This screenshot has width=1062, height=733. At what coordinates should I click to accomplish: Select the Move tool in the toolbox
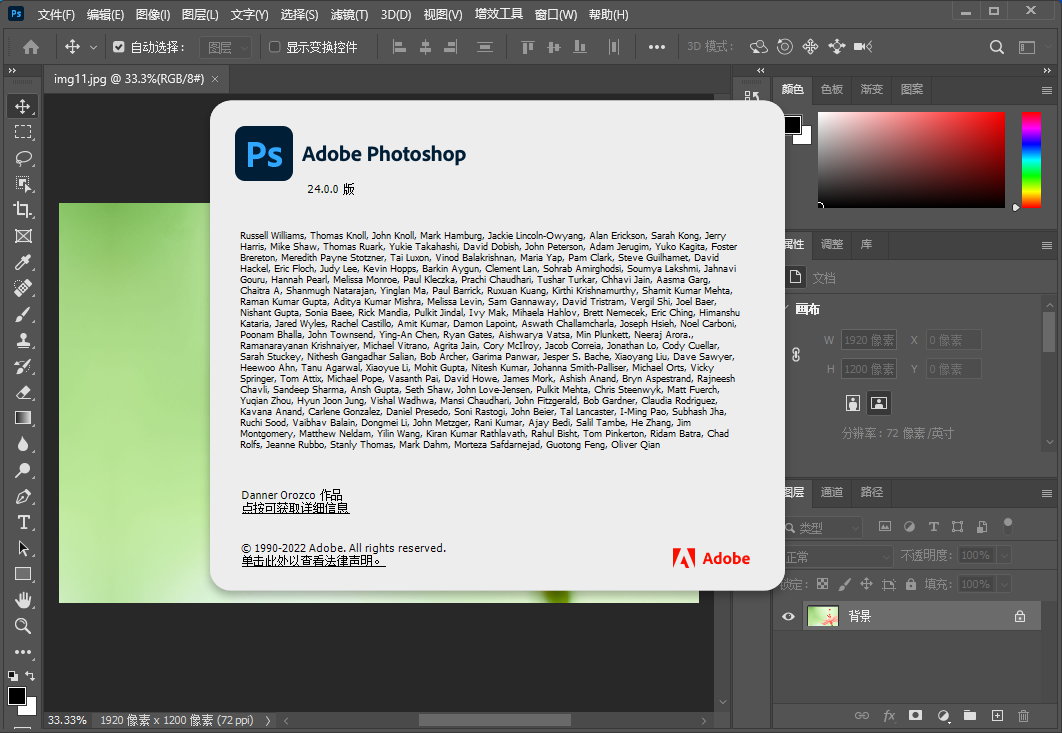[22, 106]
